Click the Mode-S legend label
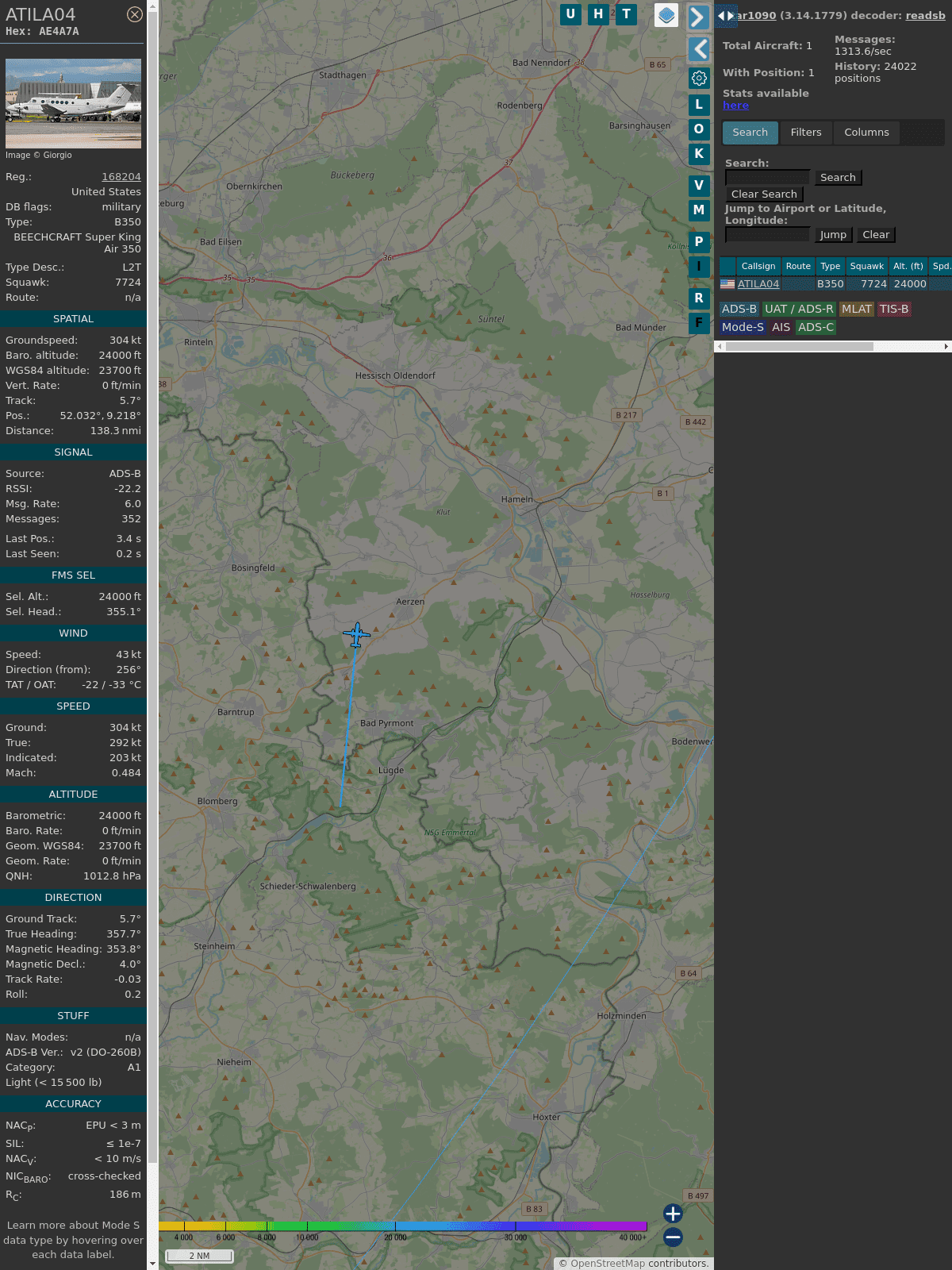This screenshot has width=952, height=1270. [743, 327]
